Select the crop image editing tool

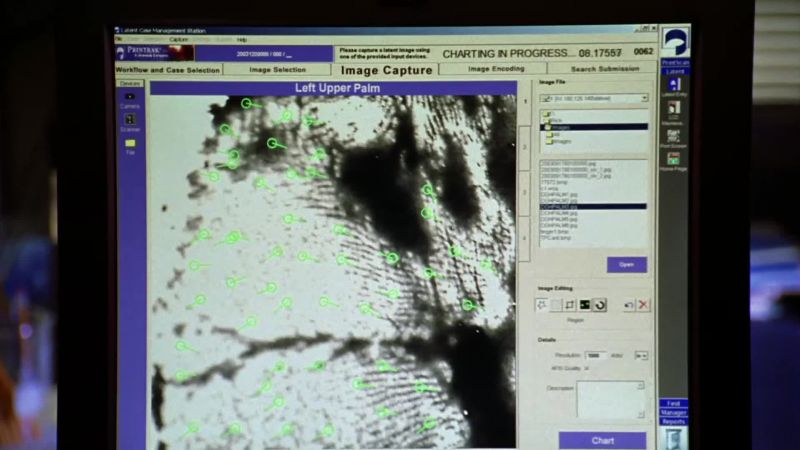[x=570, y=305]
